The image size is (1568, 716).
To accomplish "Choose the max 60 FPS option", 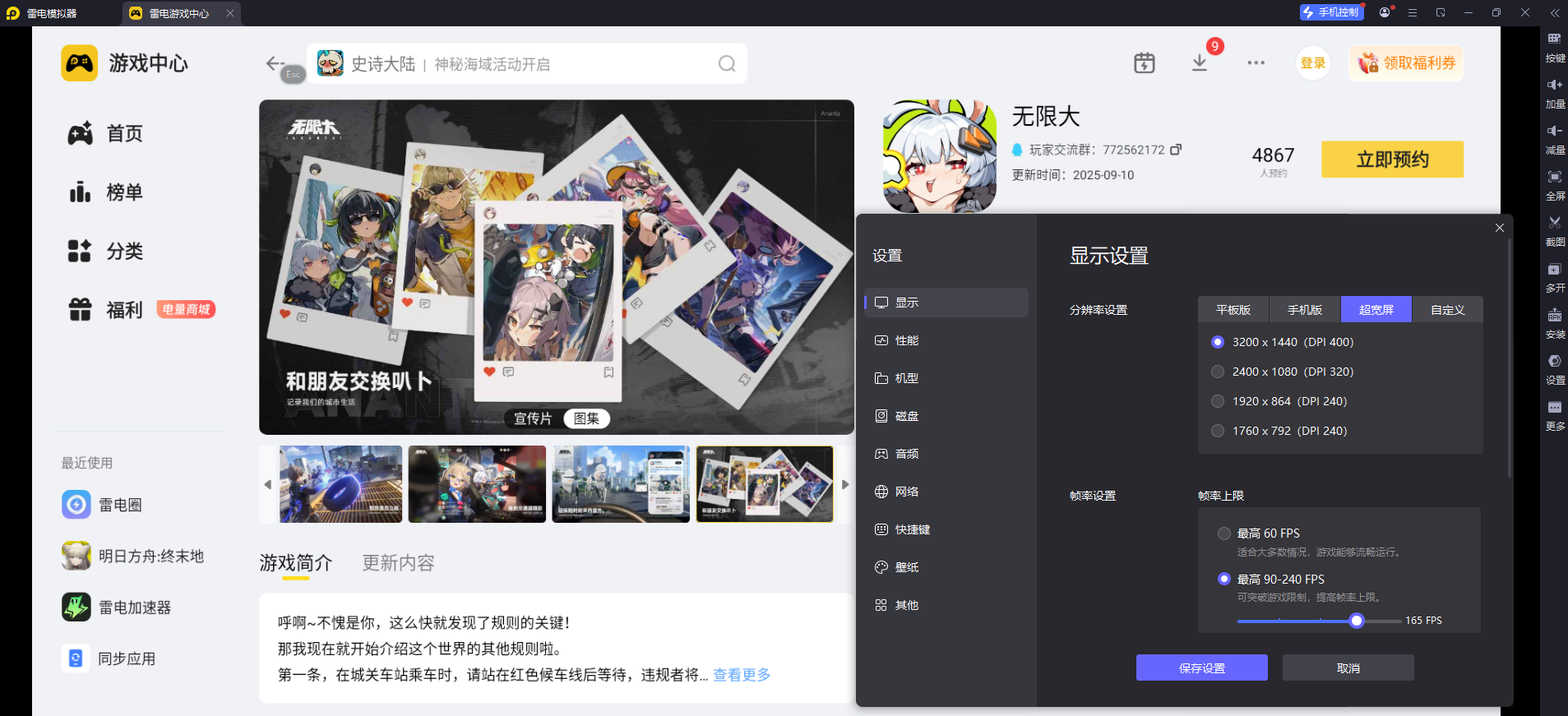I will click(x=1224, y=534).
